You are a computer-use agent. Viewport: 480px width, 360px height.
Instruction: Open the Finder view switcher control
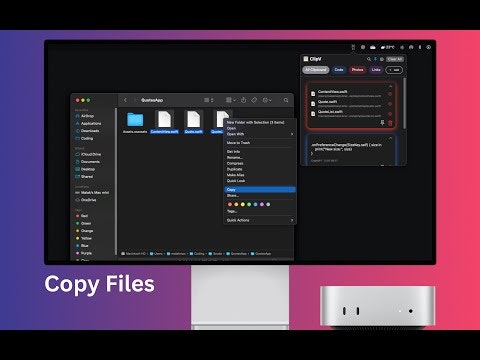click(209, 100)
